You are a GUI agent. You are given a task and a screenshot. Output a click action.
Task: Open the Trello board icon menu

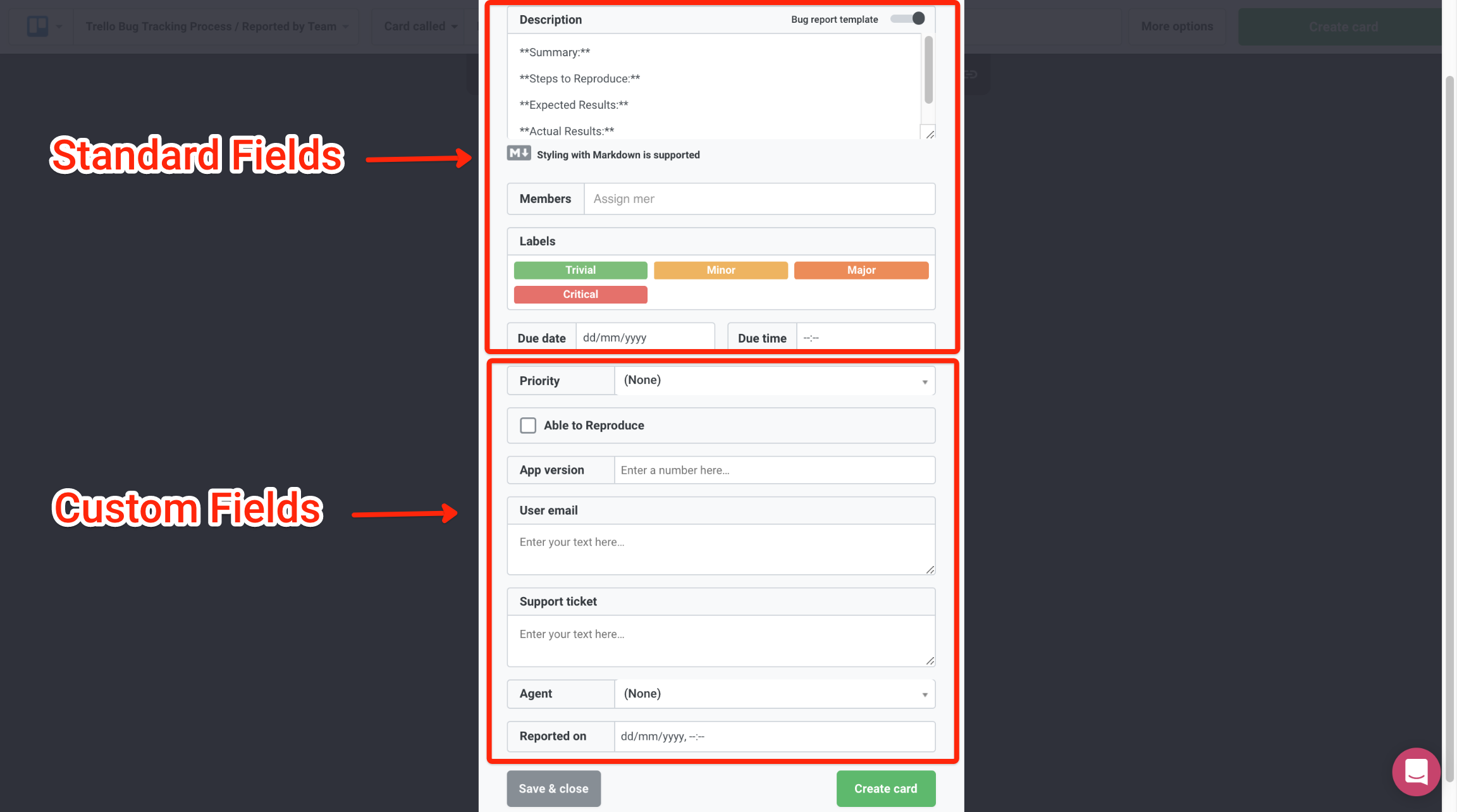pyautogui.click(x=37, y=26)
